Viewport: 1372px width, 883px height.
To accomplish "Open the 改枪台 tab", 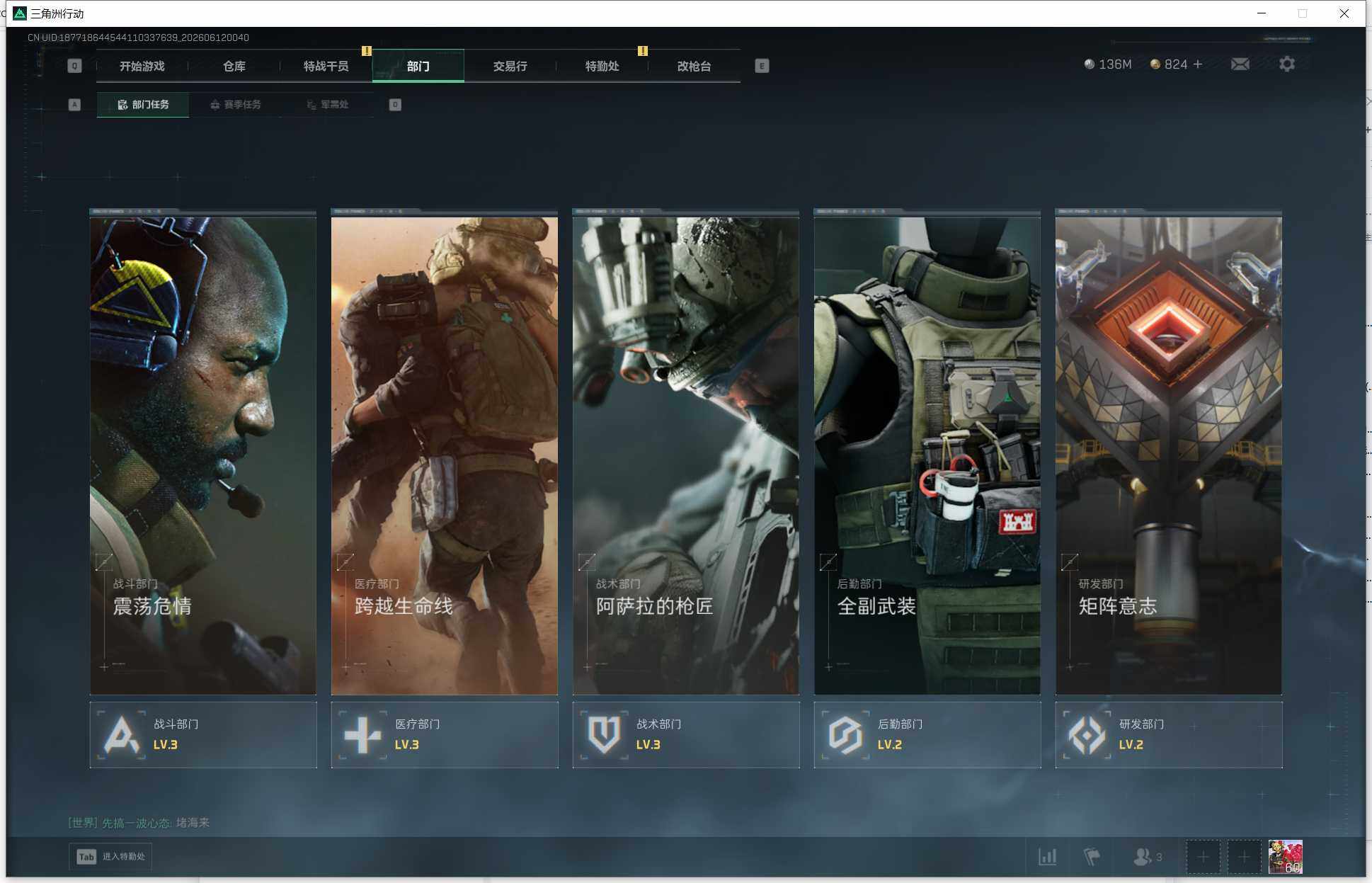I will [694, 66].
